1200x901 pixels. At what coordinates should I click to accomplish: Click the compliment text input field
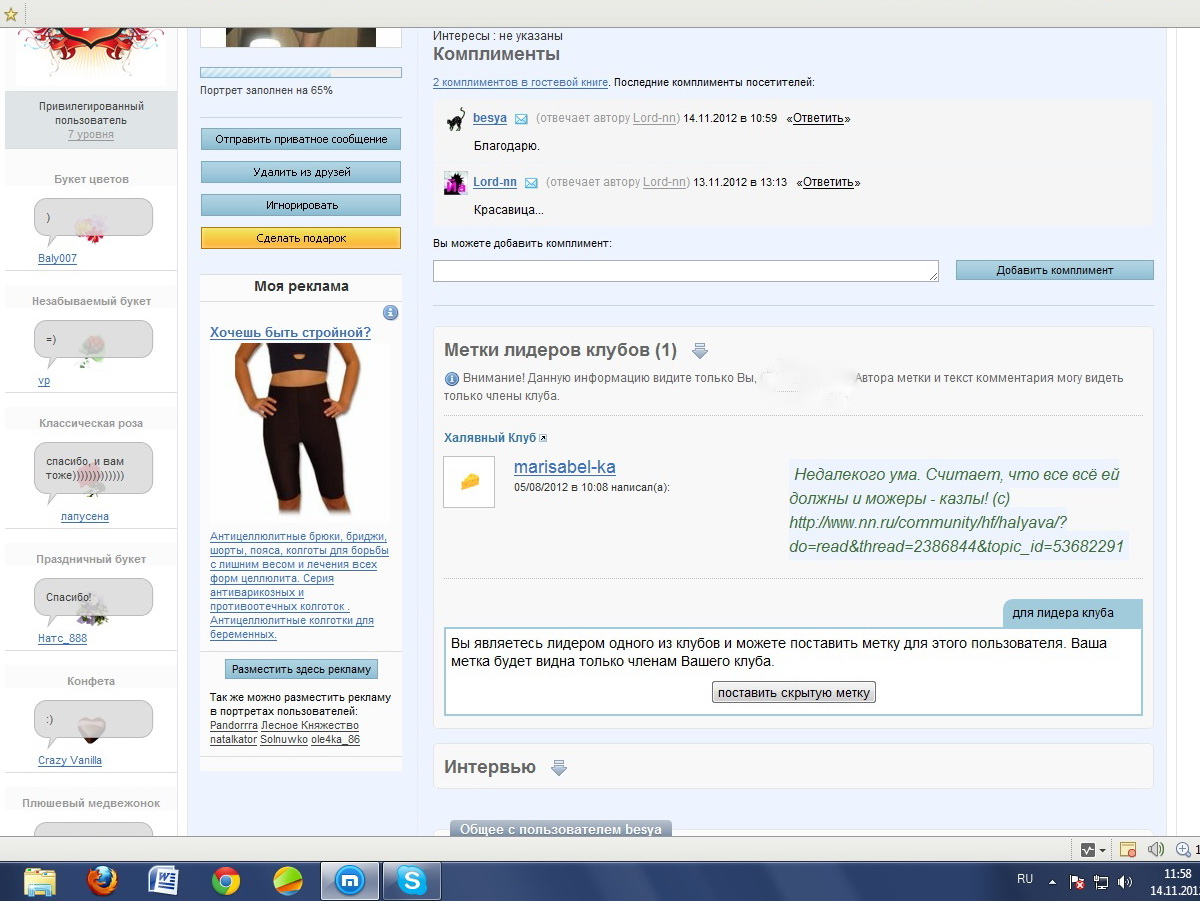(x=686, y=271)
